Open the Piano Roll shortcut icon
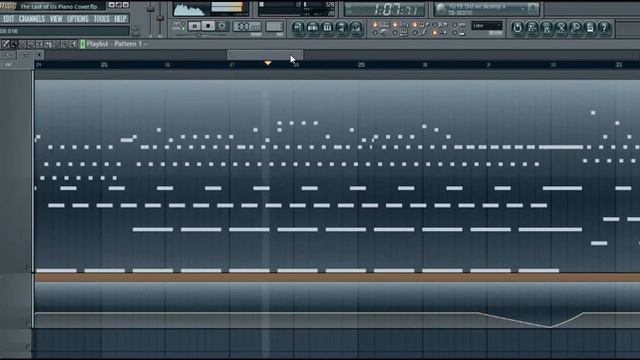 pyautogui.click(x=327, y=27)
